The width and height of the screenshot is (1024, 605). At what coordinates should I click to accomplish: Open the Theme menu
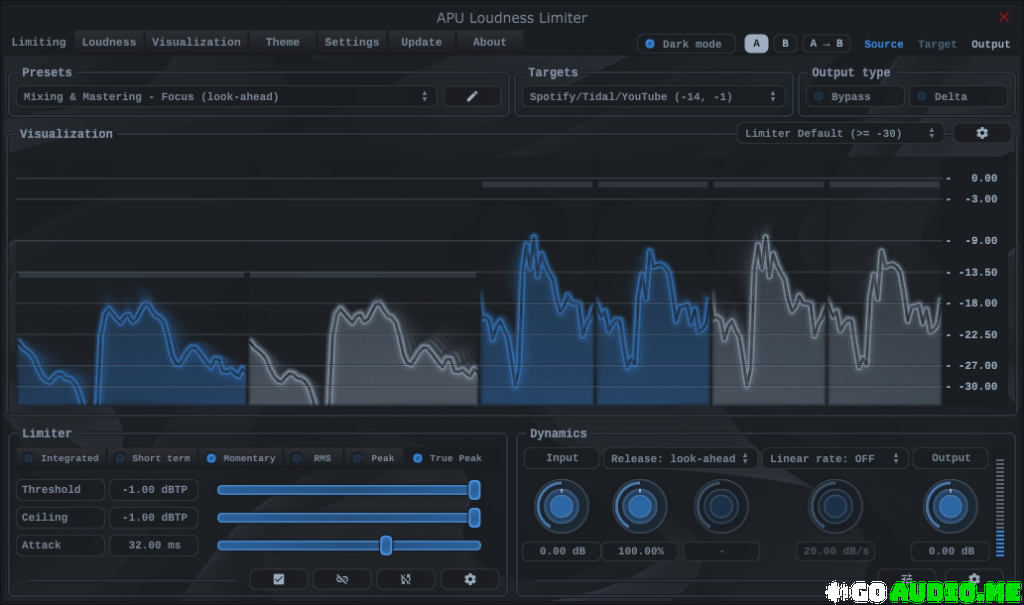pos(282,41)
